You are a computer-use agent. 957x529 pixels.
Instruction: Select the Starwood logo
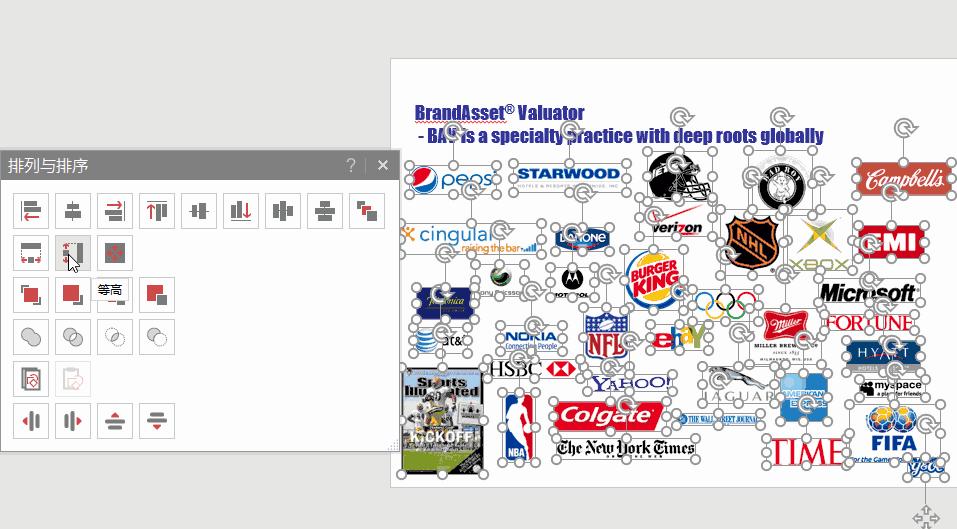pos(567,178)
